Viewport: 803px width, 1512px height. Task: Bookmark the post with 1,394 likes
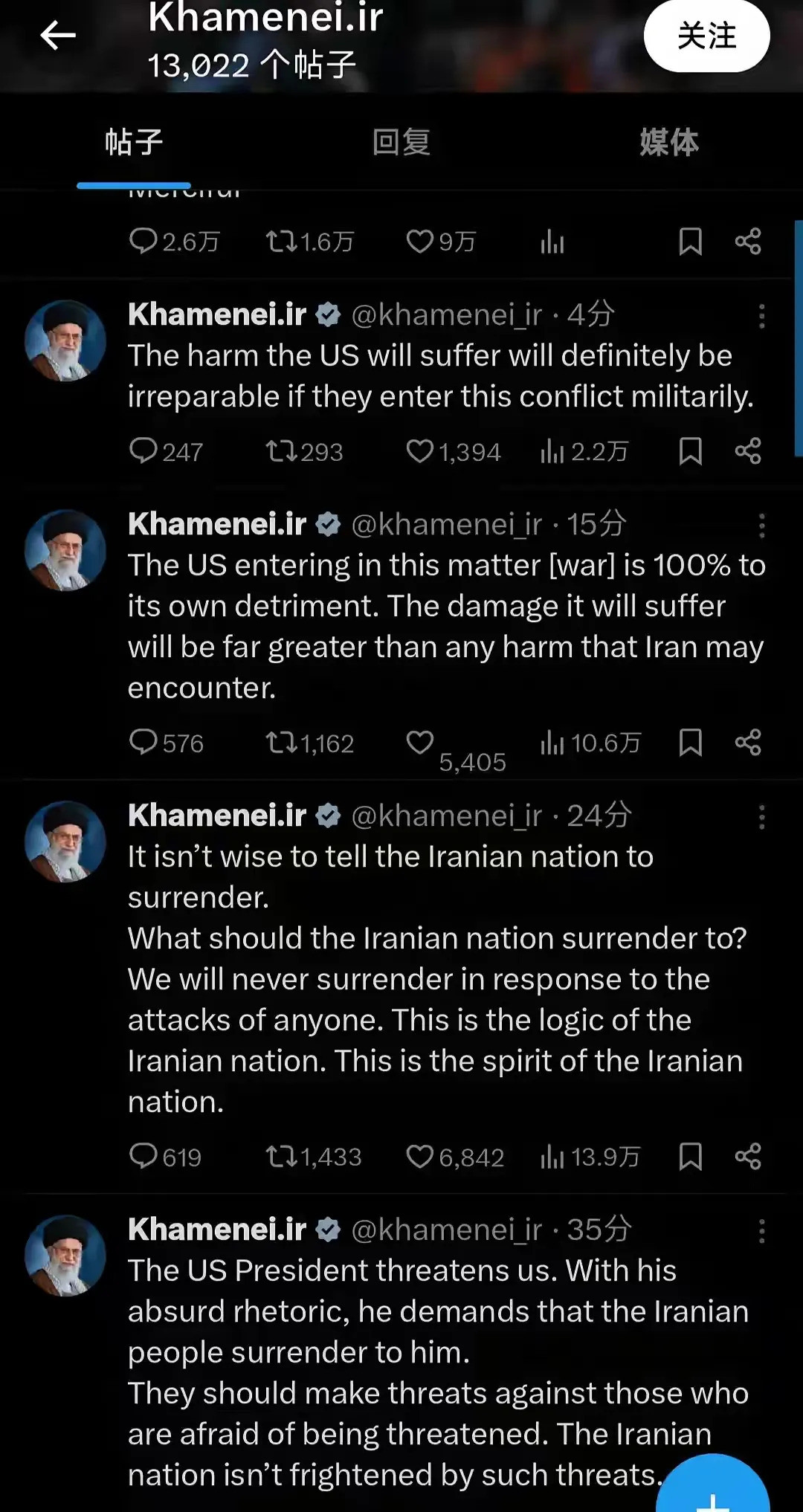coord(691,451)
